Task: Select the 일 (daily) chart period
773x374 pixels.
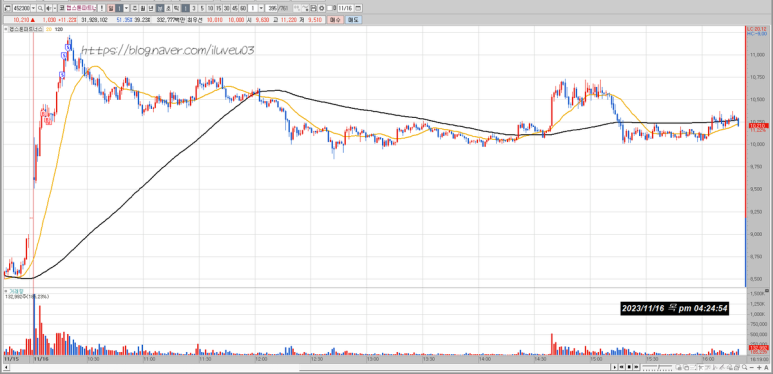Action: [x=111, y=8]
